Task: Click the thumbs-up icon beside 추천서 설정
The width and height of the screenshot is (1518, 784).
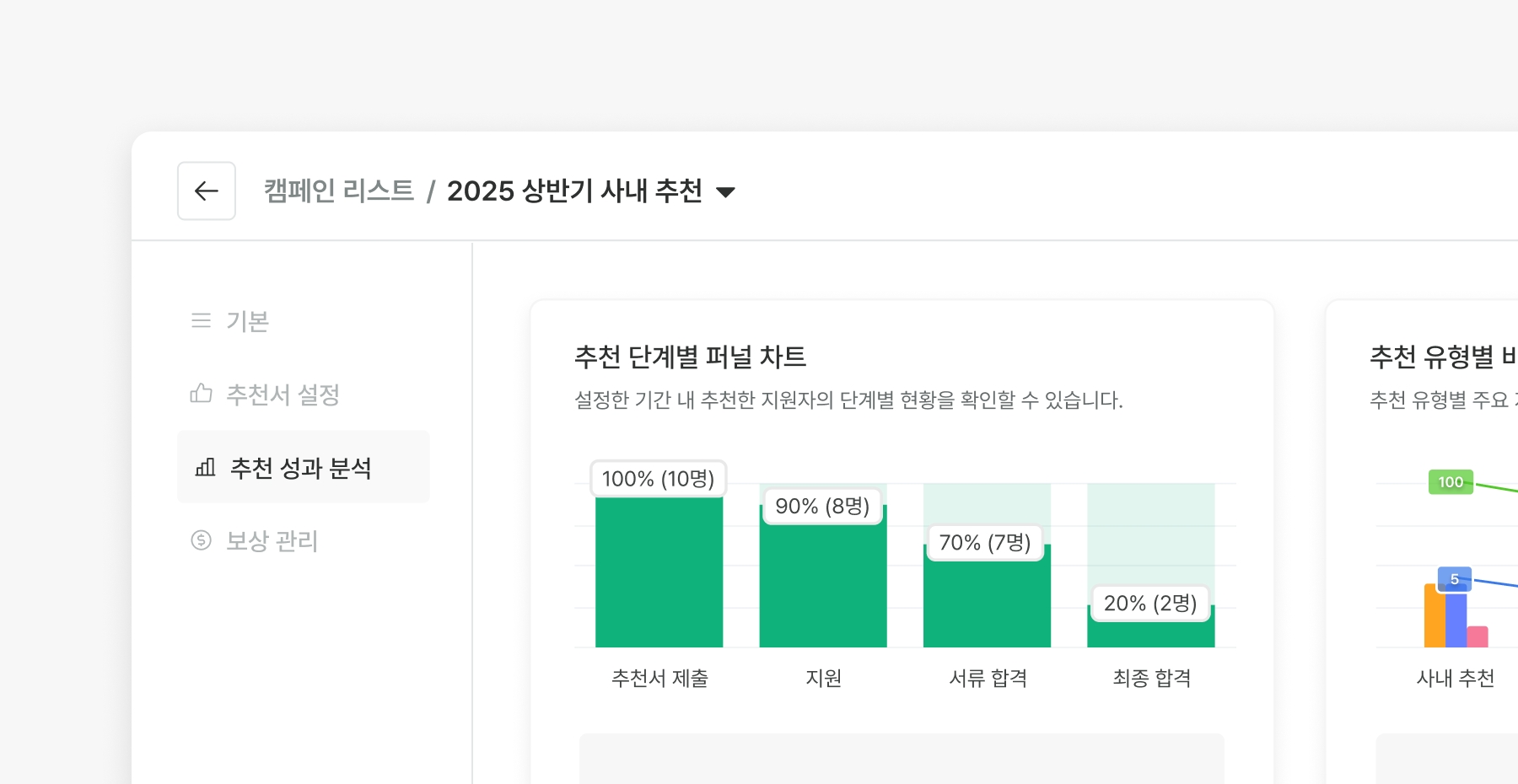Action: [x=201, y=394]
